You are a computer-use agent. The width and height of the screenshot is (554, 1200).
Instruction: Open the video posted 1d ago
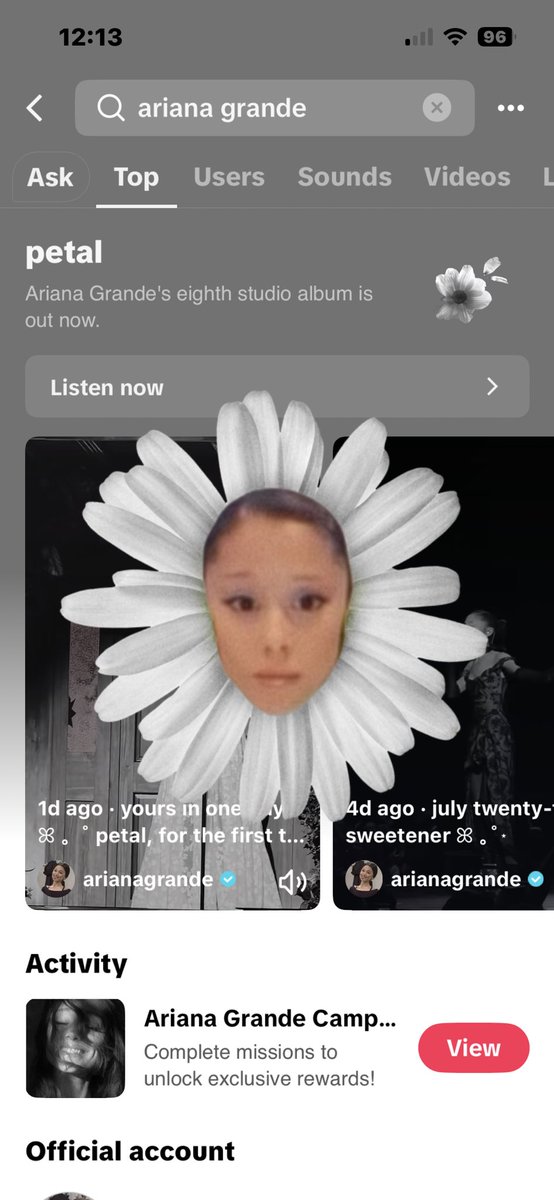tap(172, 673)
